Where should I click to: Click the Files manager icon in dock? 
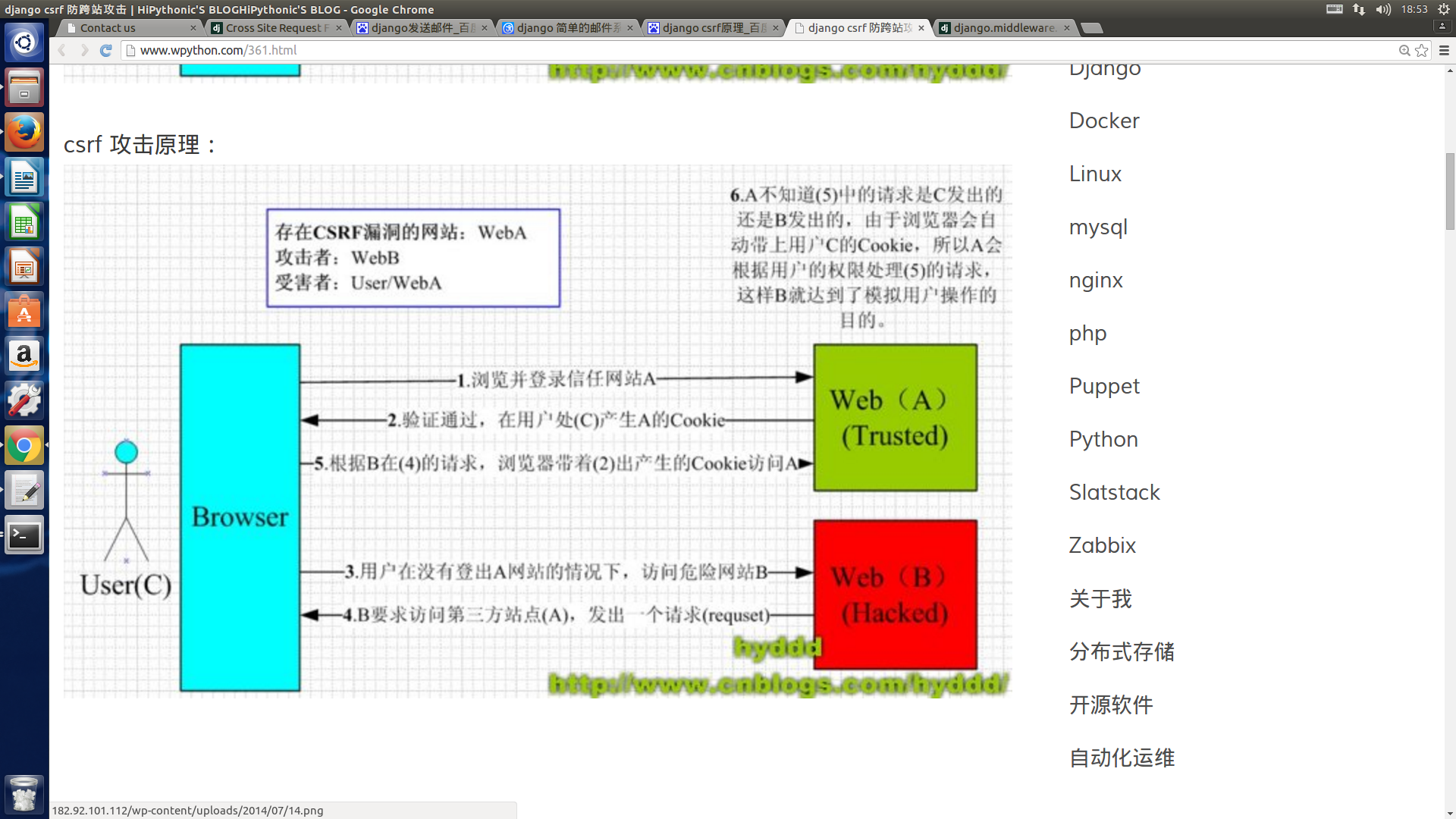coord(25,86)
